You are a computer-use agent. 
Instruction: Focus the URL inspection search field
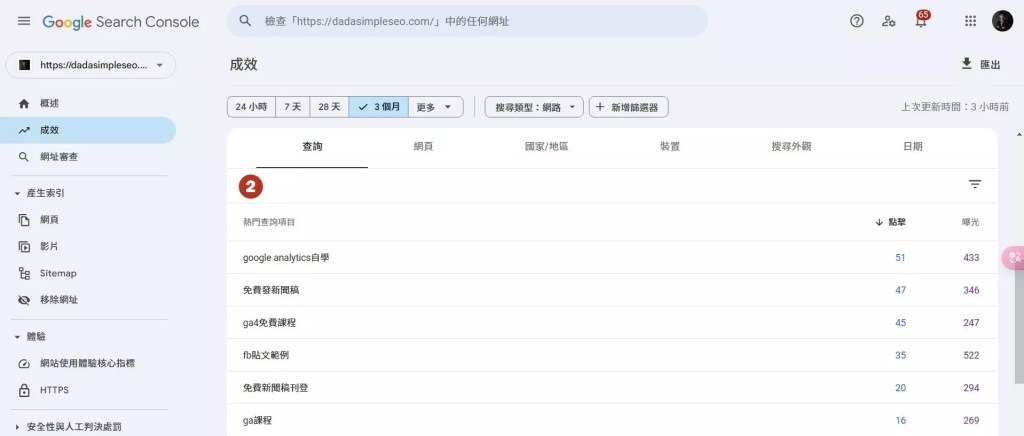click(x=467, y=21)
